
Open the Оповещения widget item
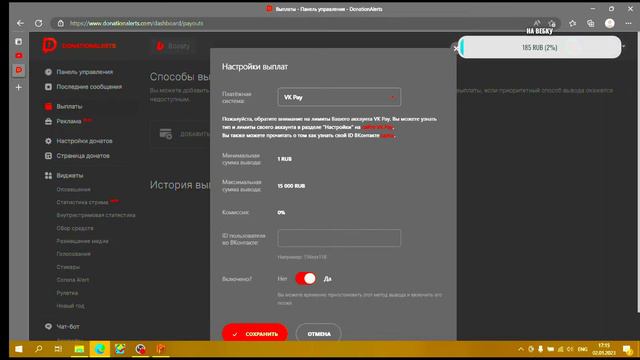click(x=73, y=189)
